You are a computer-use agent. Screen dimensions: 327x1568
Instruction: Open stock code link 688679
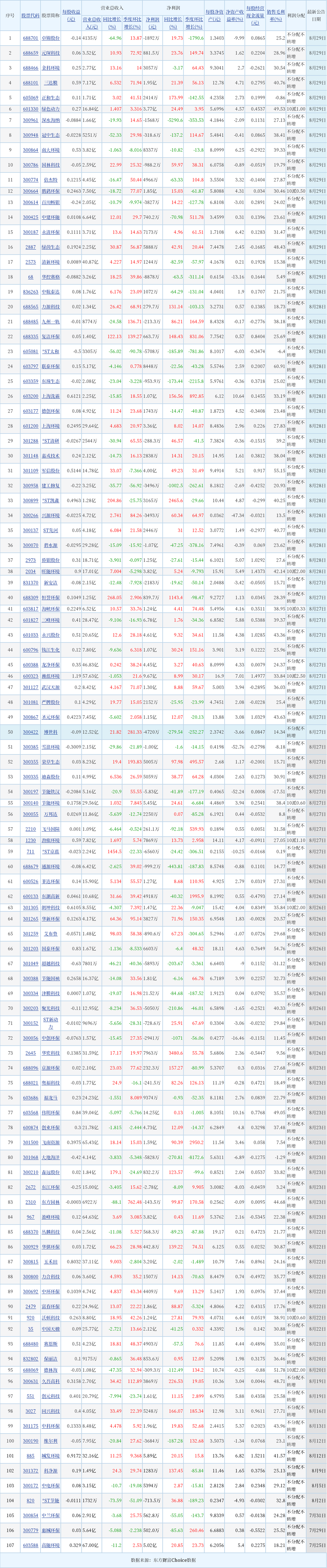tap(30, 866)
